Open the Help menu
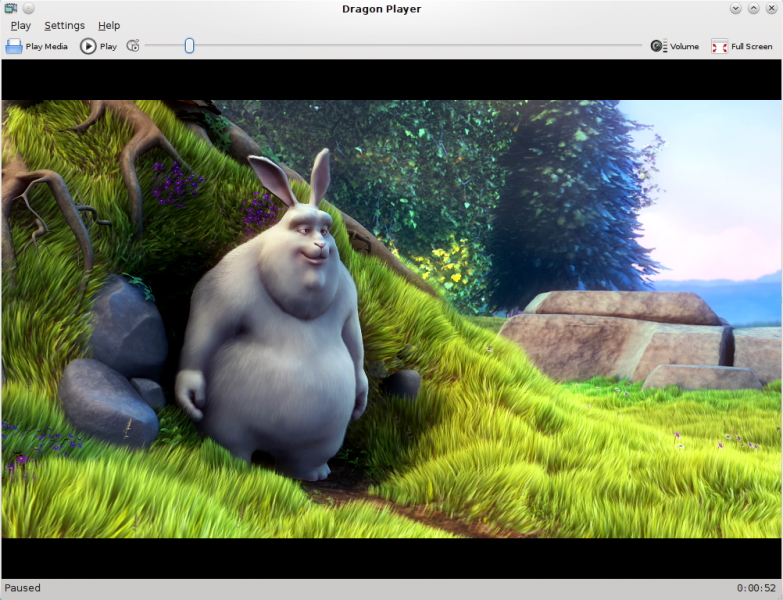 coord(109,26)
